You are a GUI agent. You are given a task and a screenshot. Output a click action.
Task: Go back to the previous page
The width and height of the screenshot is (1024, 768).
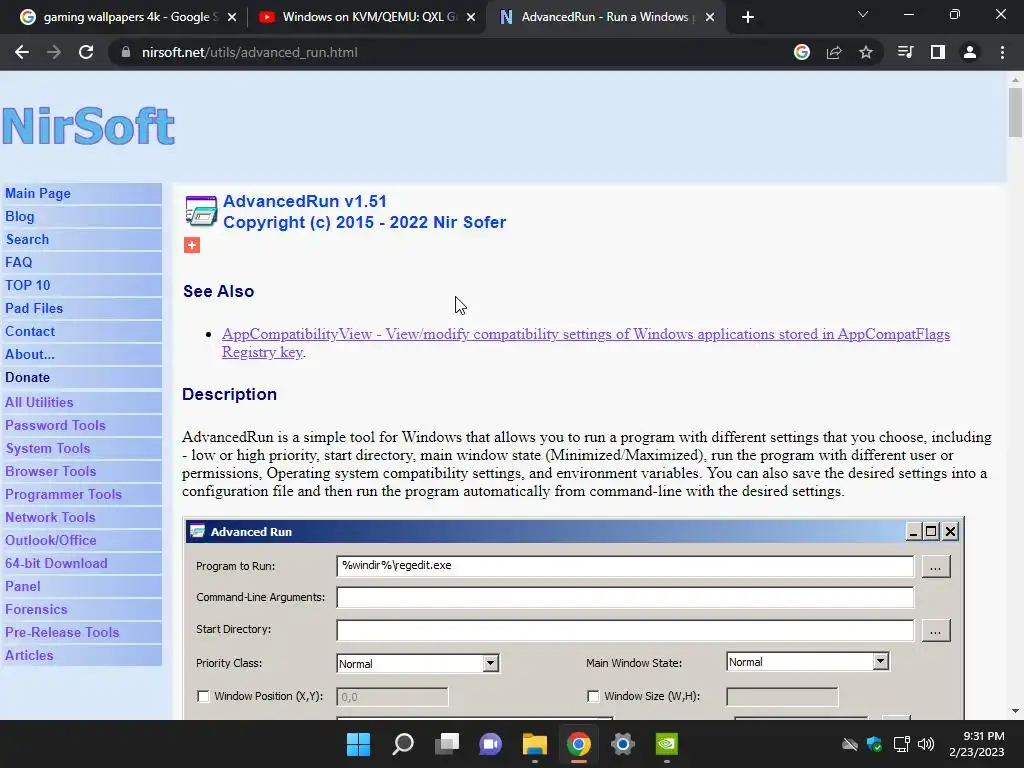click(22, 52)
